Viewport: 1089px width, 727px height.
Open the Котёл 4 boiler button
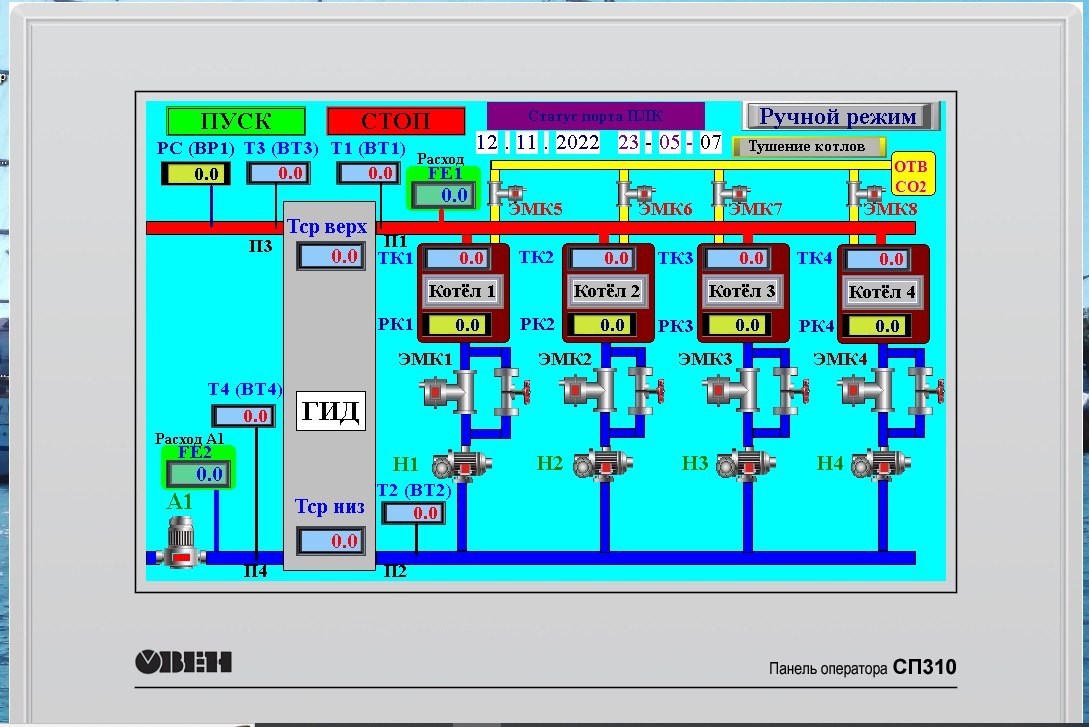[x=882, y=292]
